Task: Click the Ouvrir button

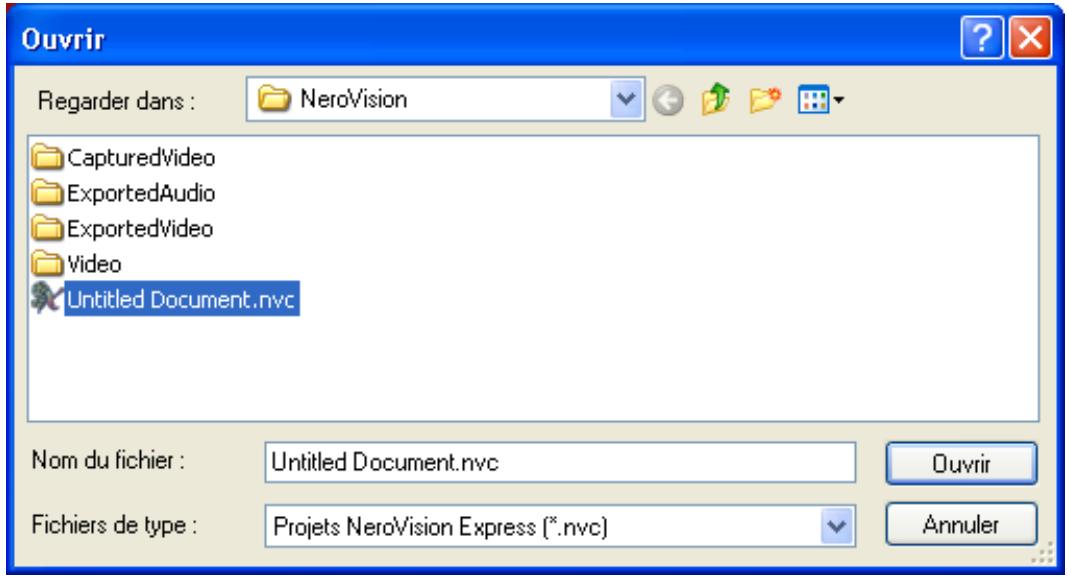Action: (x=961, y=464)
